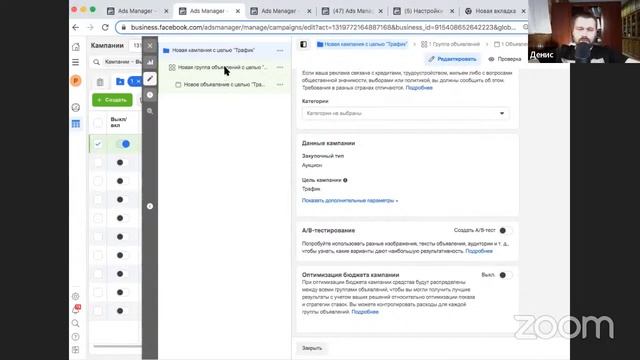Click campaign breadcrumb "Новая кампания с целью Трафик"

(362, 44)
